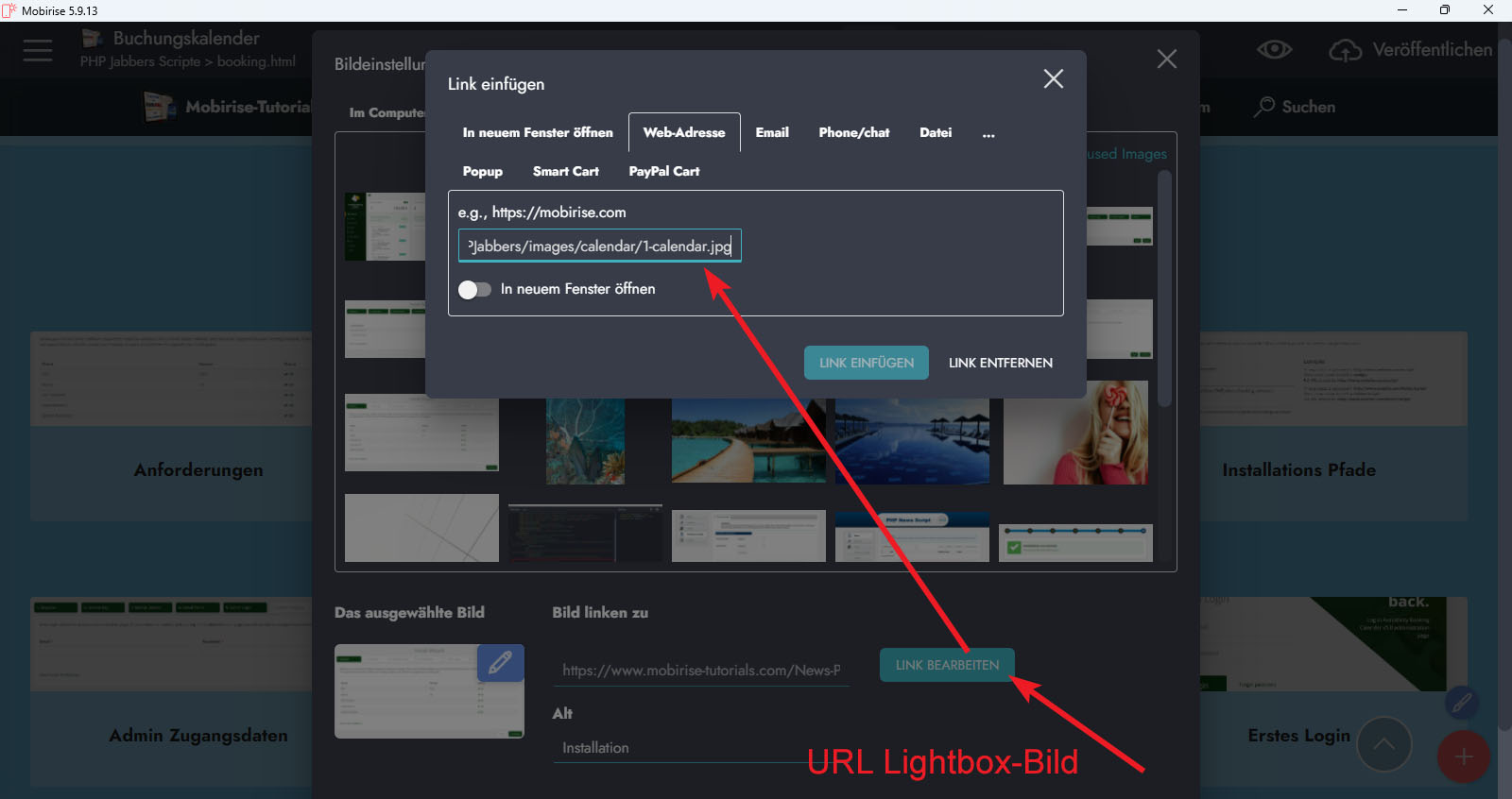Close the Bildeinstellungen panel
Viewport: 1512px width, 799px height.
[x=1166, y=59]
